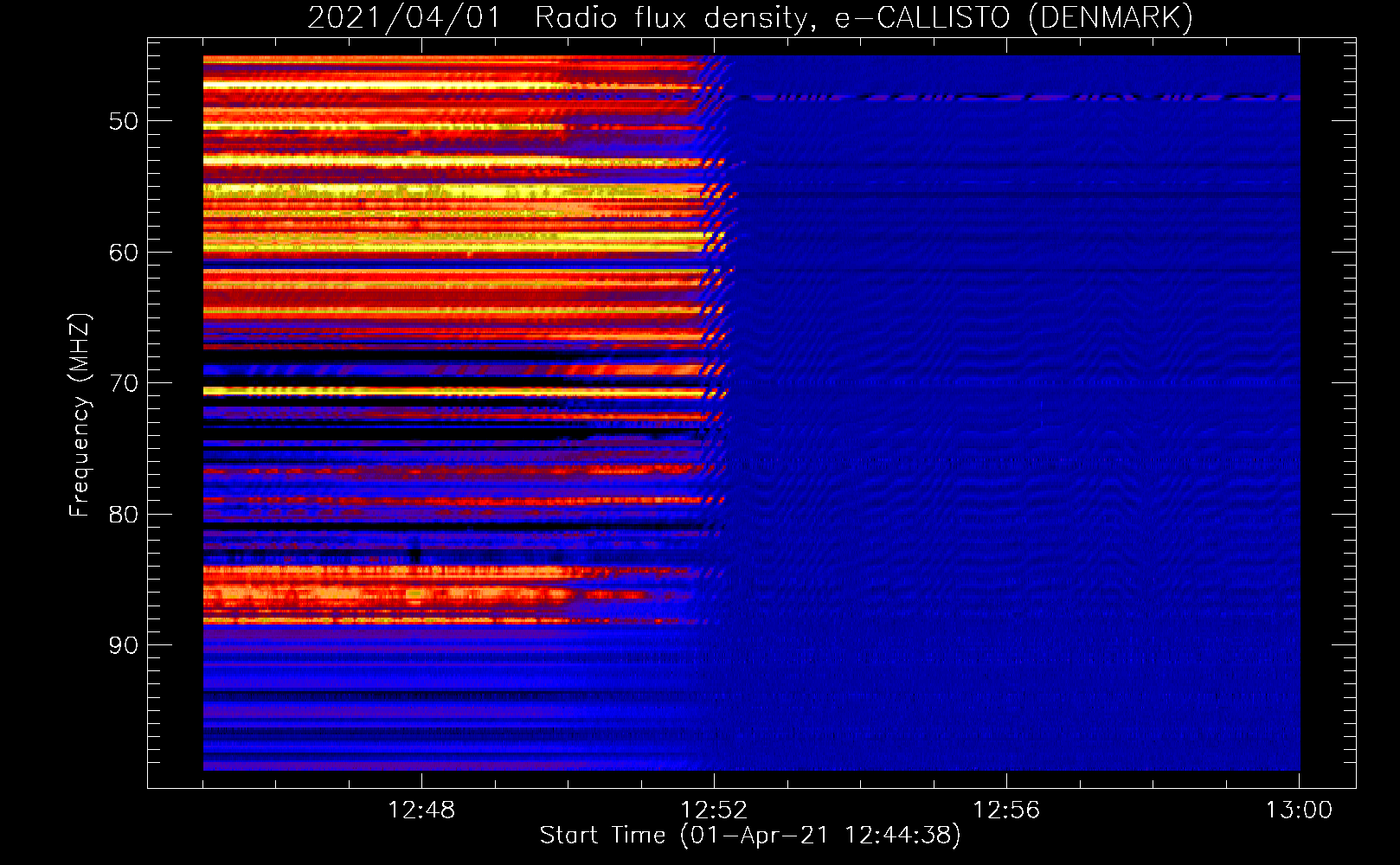The image size is (1400, 865).
Task: Select the '13:00' time tick label
Action: click(1299, 811)
